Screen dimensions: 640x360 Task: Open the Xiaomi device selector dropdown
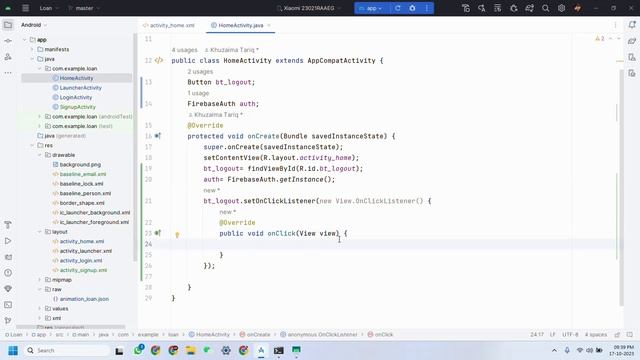tap(309, 8)
